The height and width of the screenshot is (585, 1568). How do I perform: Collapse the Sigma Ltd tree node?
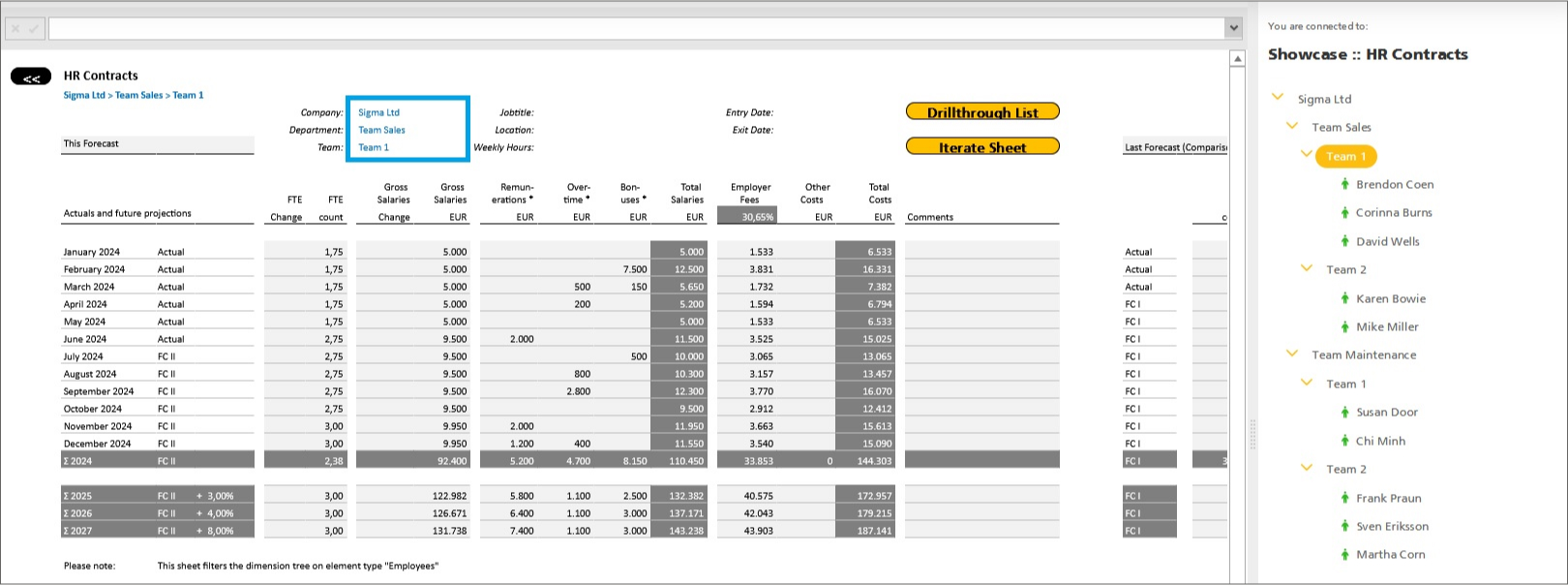tap(1278, 97)
